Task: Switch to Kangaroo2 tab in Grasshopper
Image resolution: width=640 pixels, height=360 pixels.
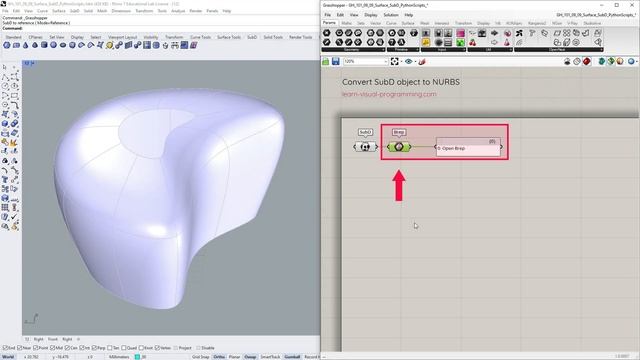Action: (537, 23)
